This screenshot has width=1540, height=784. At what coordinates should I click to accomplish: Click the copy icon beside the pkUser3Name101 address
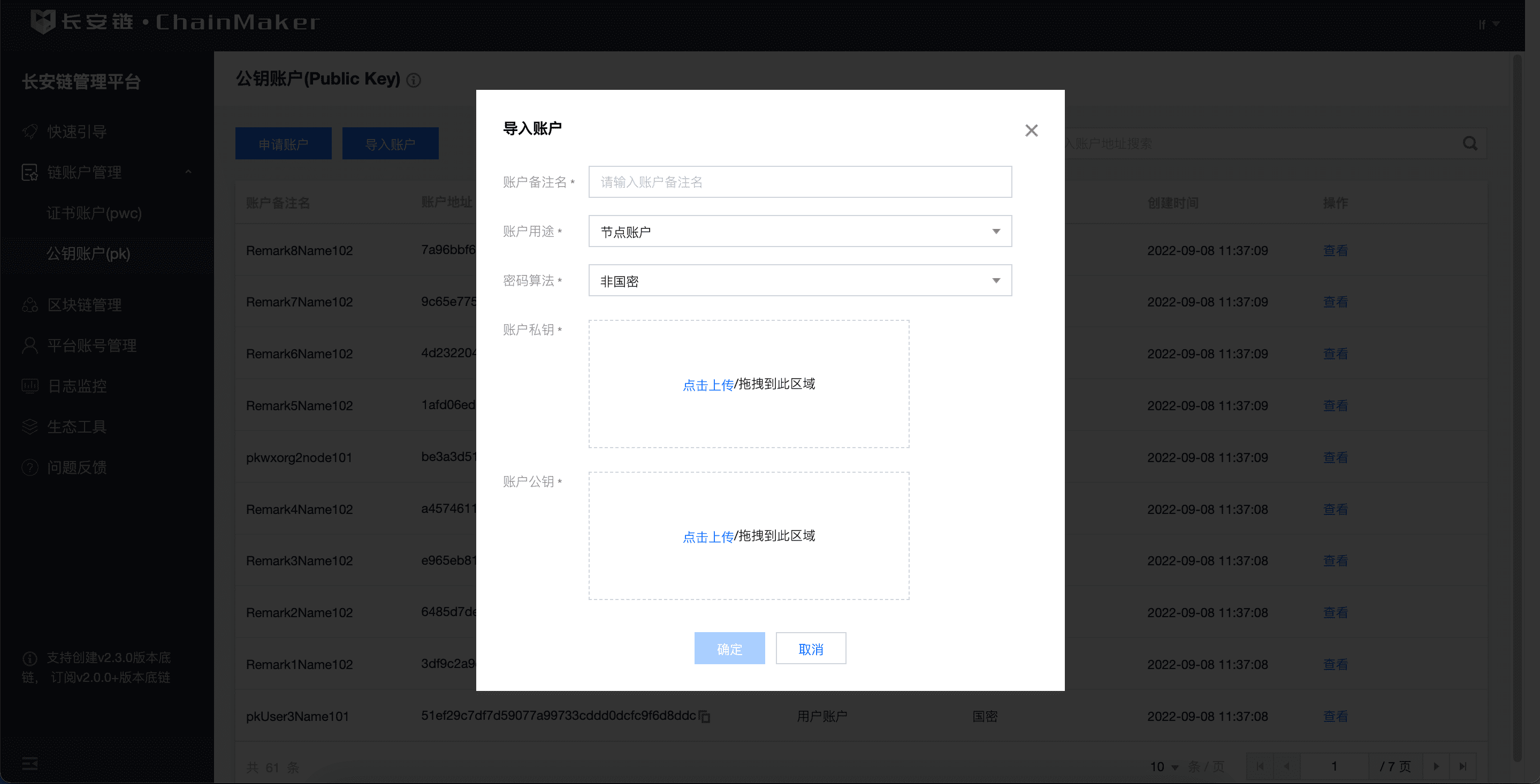click(x=705, y=717)
